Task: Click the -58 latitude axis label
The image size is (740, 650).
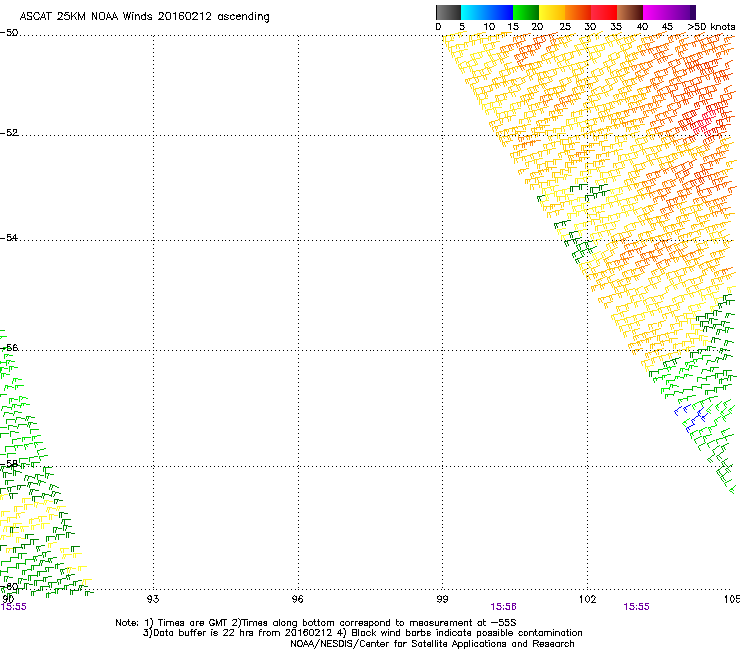Action: (9, 464)
